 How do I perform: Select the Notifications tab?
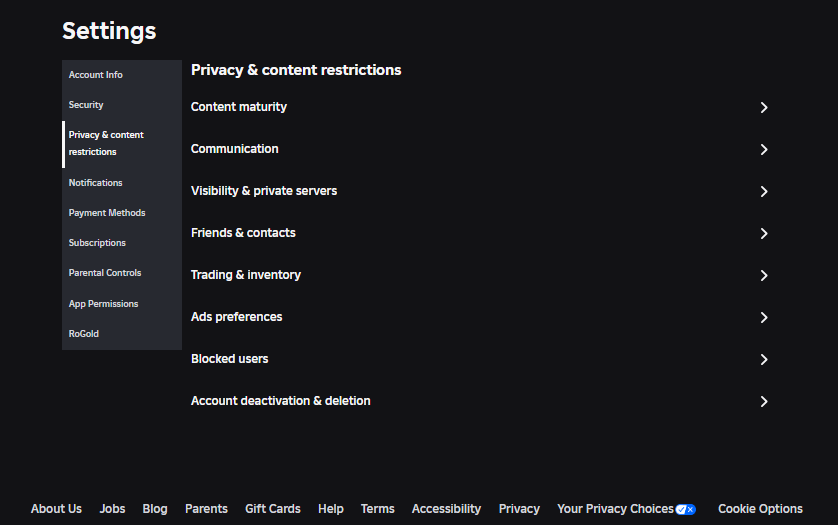tap(96, 183)
